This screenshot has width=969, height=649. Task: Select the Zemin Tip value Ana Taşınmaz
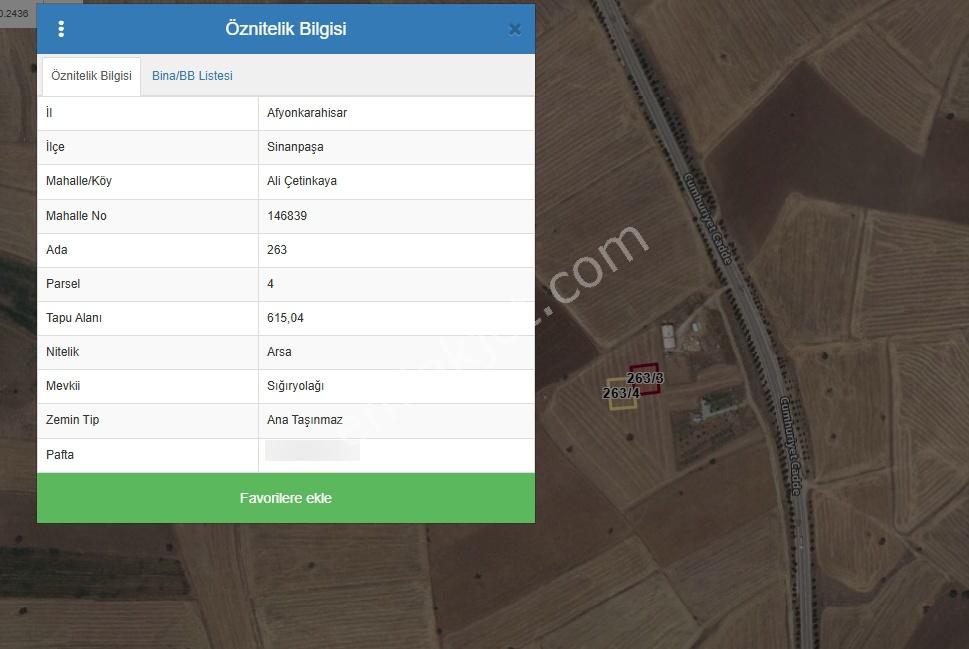pos(305,420)
